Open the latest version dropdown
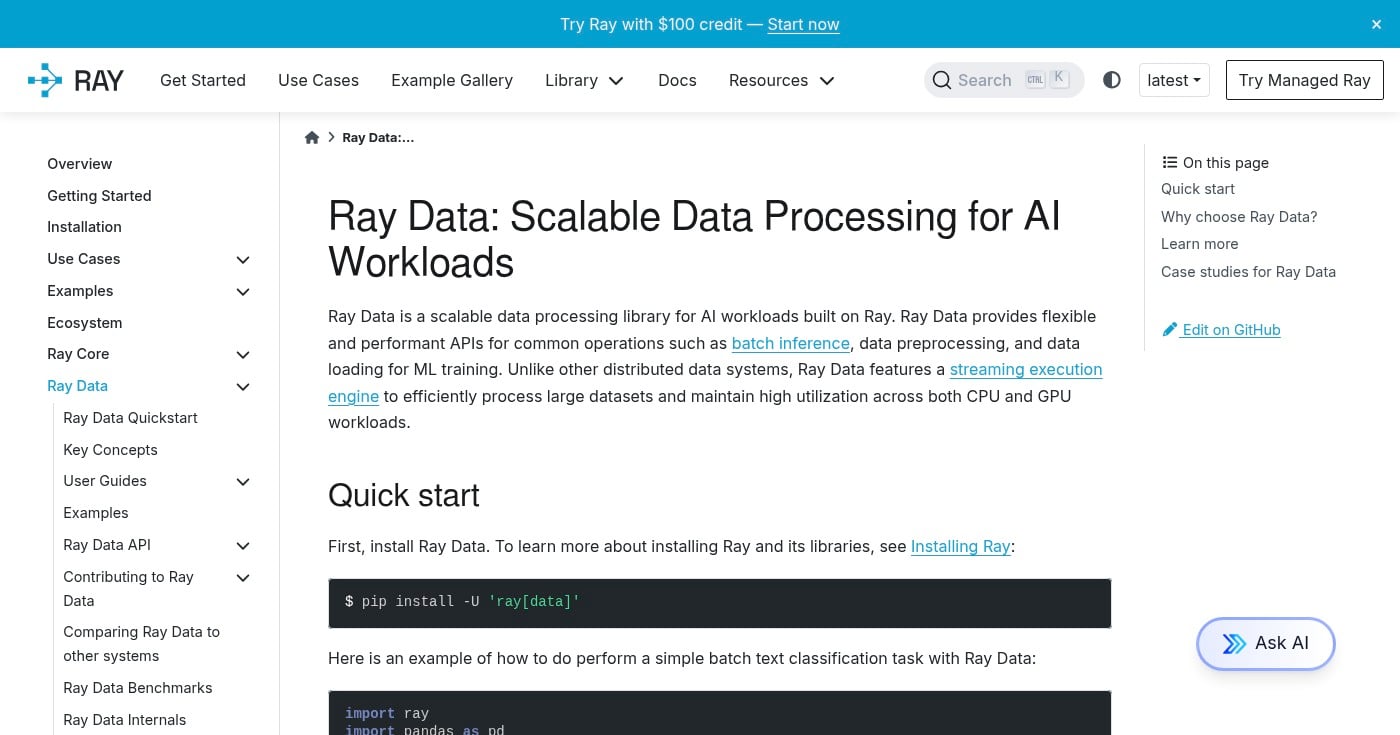This screenshot has width=1400, height=735. (1174, 80)
